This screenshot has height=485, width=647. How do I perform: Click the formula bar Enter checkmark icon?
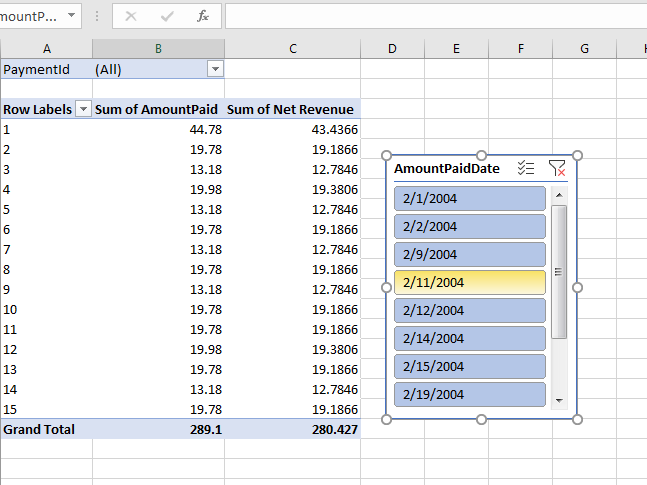(x=167, y=16)
